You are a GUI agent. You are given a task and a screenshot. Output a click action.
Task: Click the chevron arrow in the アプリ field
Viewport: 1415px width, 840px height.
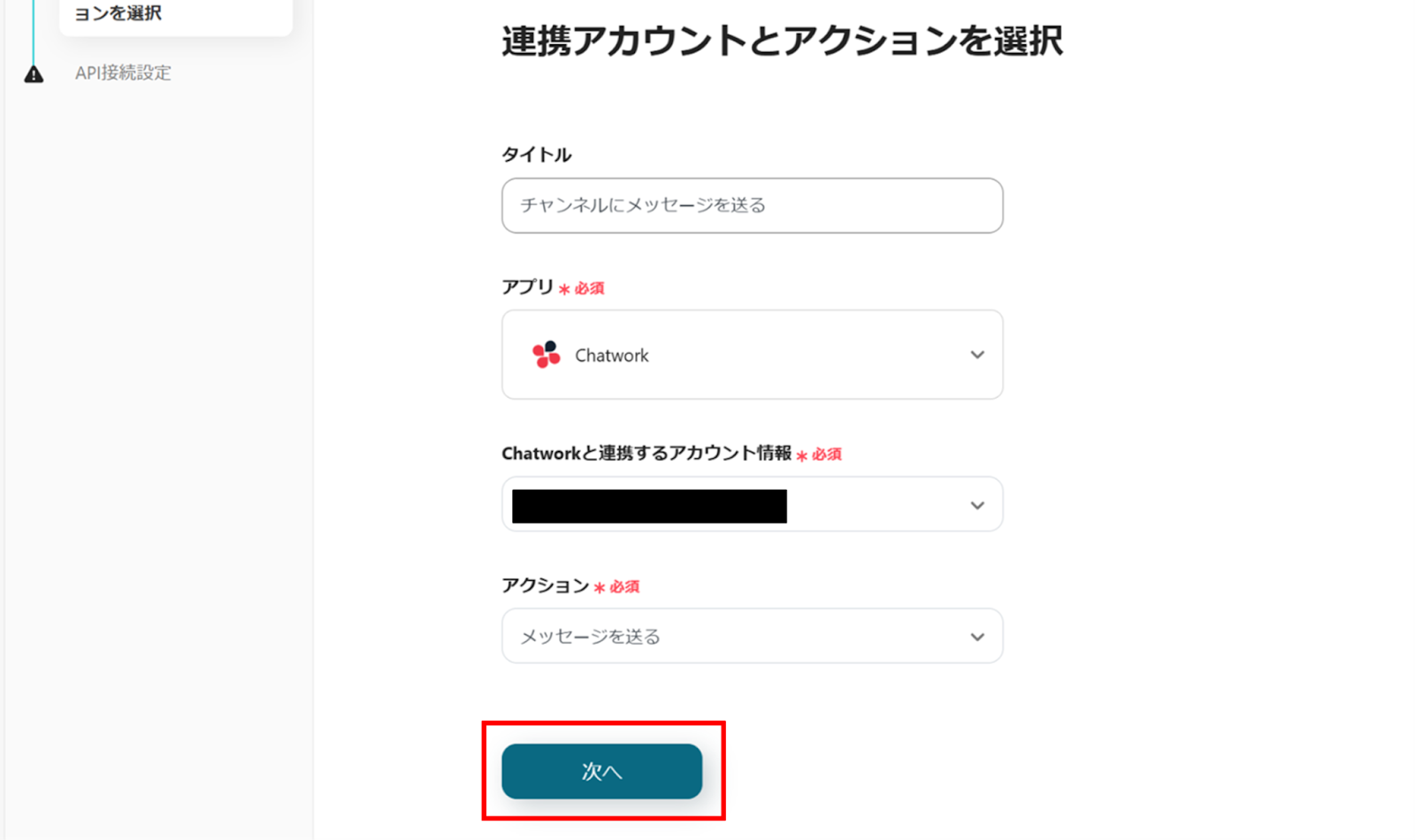pos(976,355)
